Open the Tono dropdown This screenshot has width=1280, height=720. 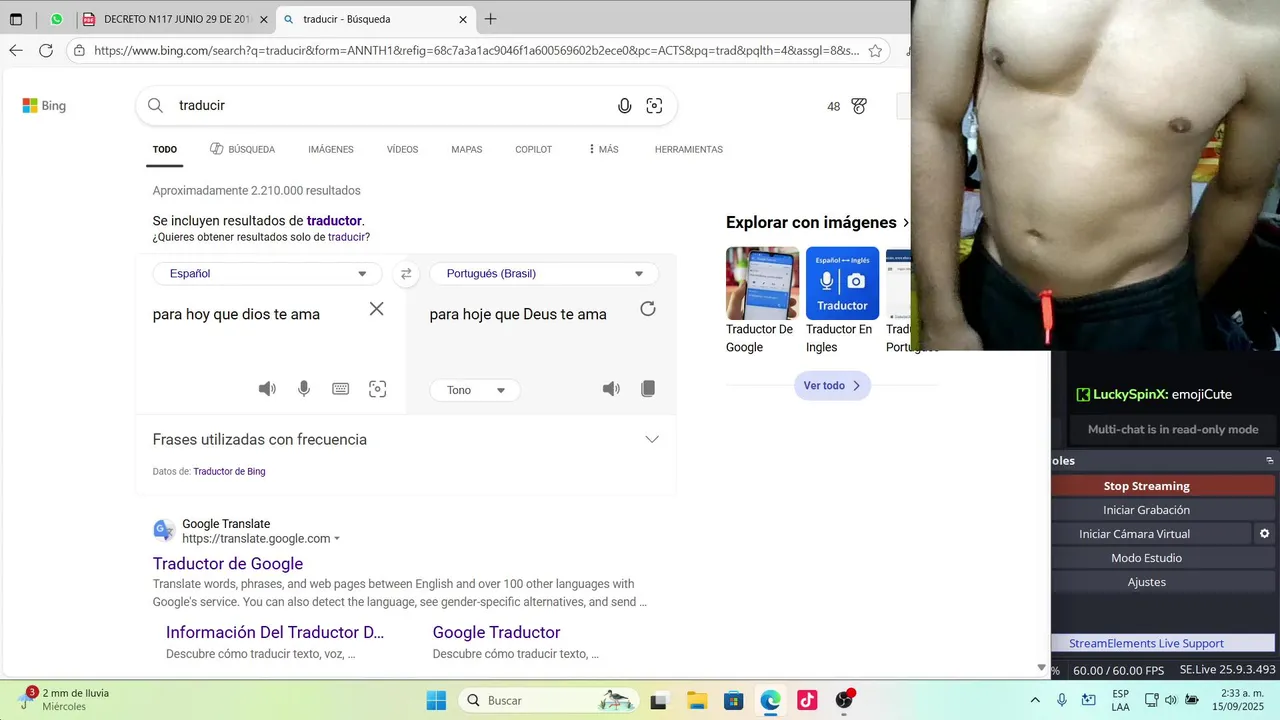coord(475,390)
